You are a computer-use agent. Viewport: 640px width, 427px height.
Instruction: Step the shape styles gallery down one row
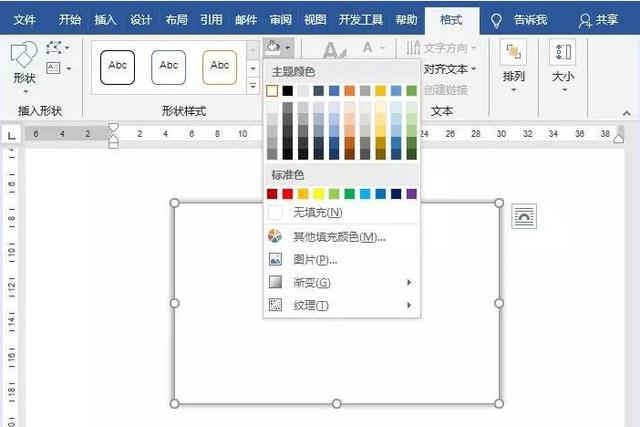(253, 68)
